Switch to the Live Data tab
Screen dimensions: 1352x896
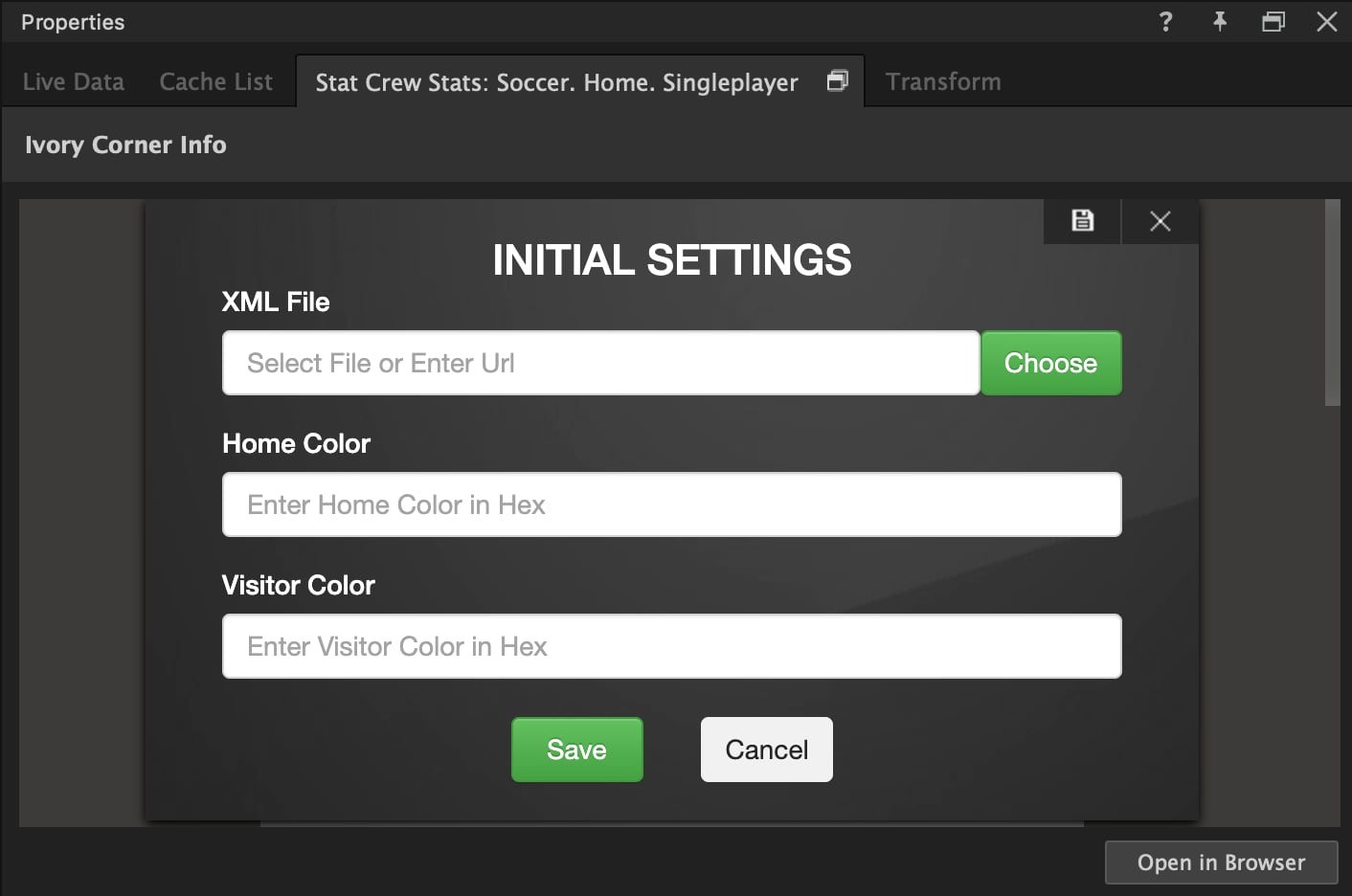coord(74,82)
